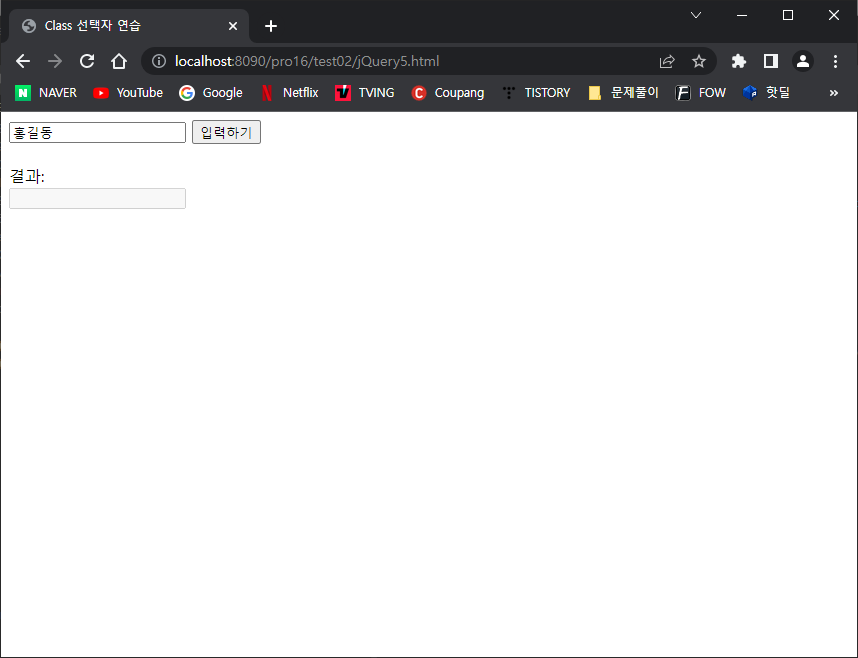The height and width of the screenshot is (658, 858).
Task: Close the browser window
Action: (x=833, y=15)
